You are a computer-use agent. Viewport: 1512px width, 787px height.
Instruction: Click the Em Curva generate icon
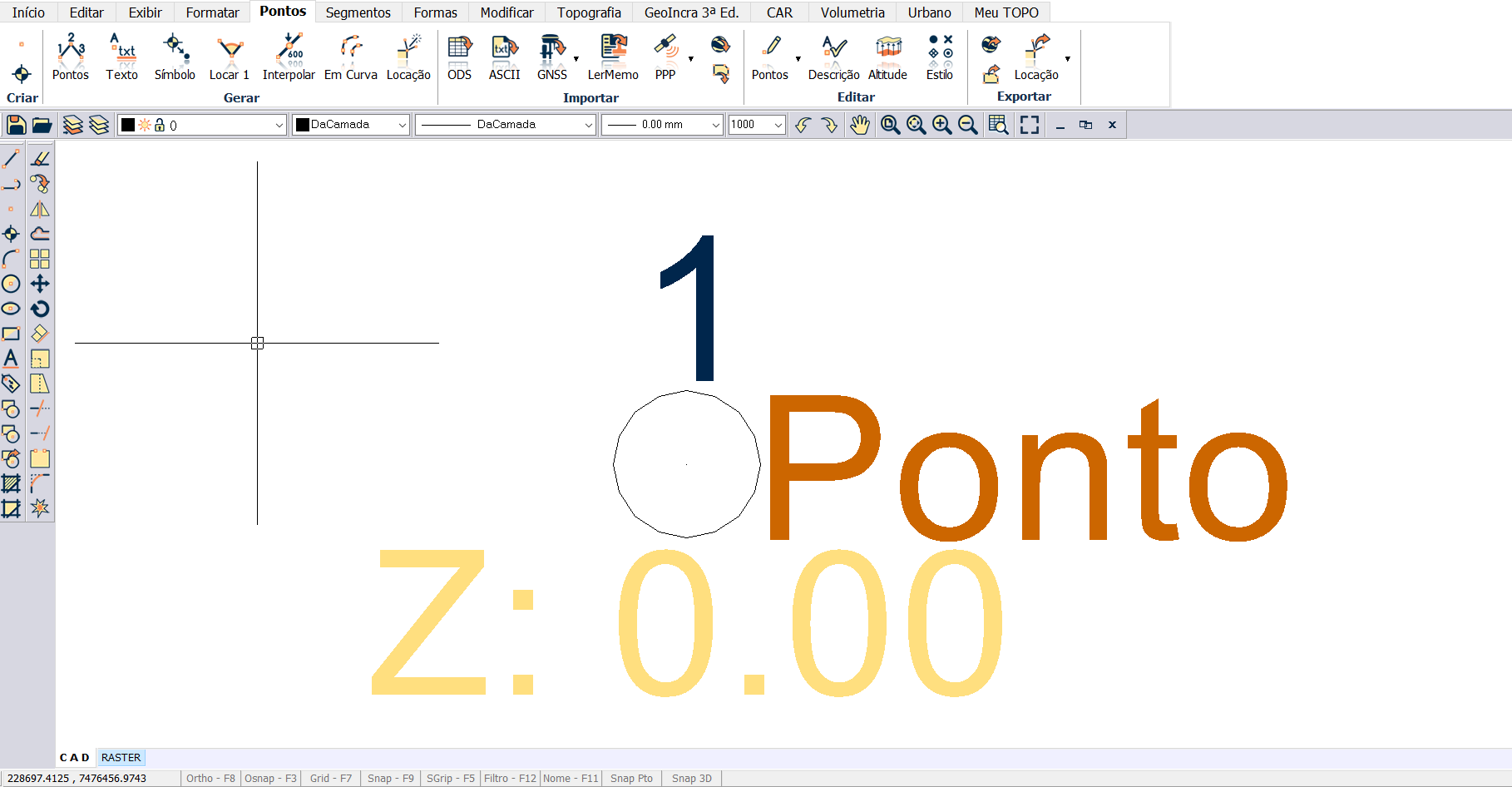[x=350, y=57]
